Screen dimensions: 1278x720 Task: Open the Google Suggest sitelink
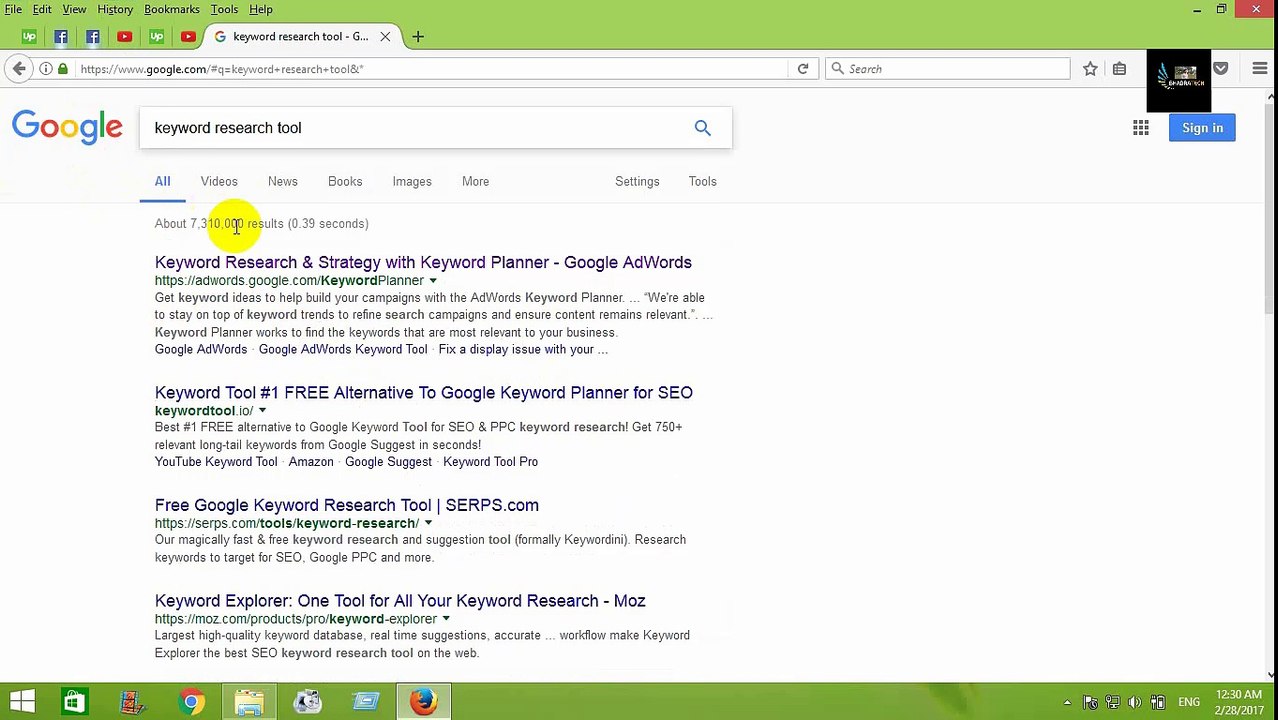[388, 462]
